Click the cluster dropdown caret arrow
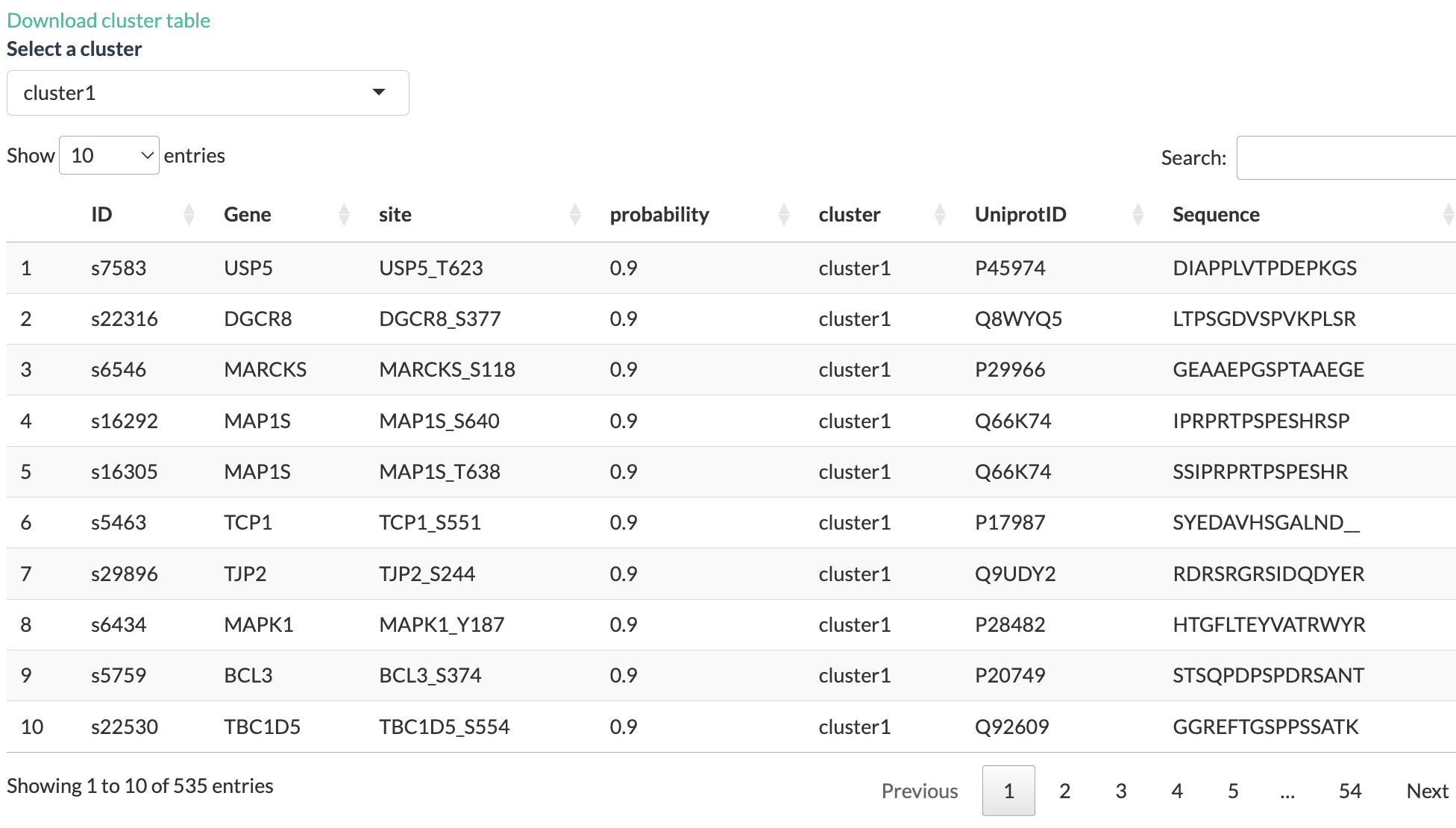 coord(379,92)
